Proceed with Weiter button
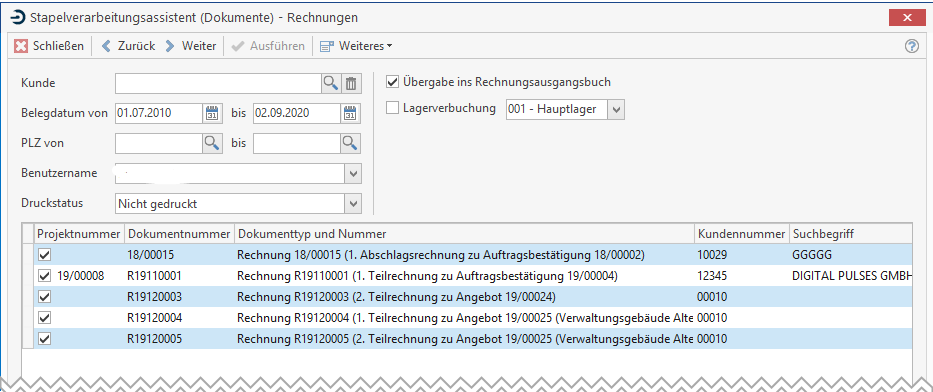The image size is (933, 392). coord(191,46)
